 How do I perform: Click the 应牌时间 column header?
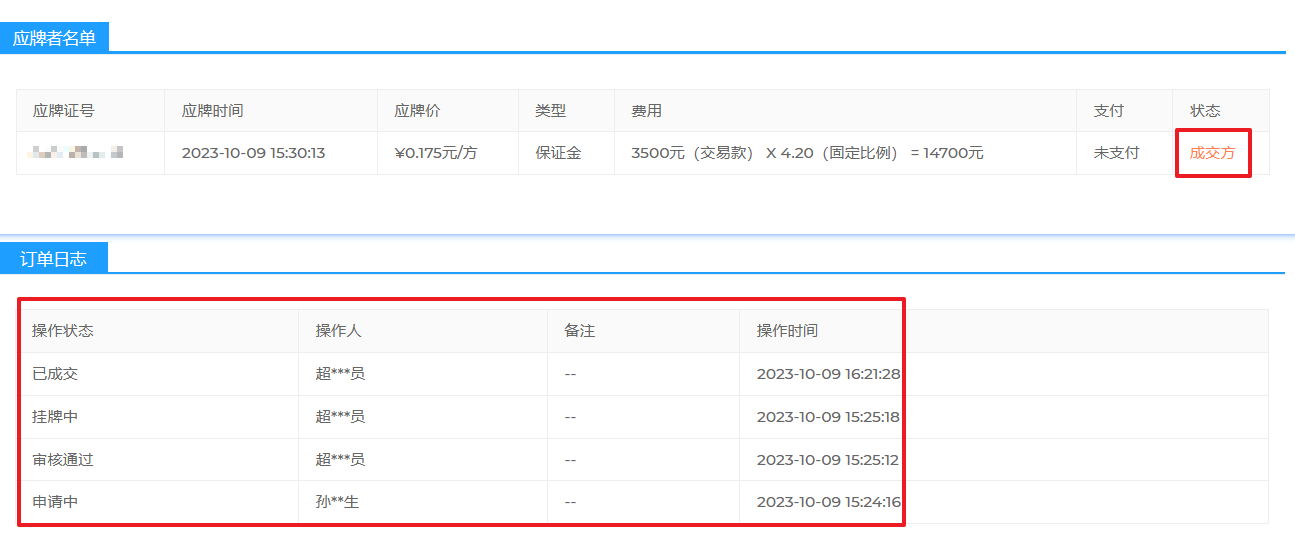(212, 111)
